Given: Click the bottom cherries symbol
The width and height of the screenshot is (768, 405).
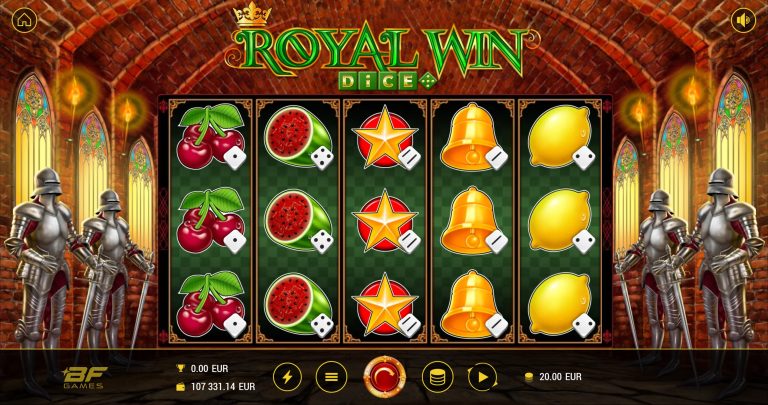Looking at the screenshot, I should tap(211, 305).
